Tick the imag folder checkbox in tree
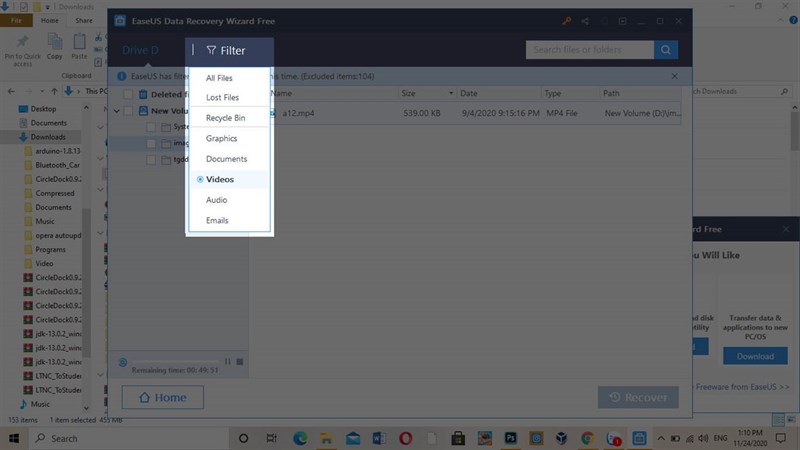 (x=151, y=143)
